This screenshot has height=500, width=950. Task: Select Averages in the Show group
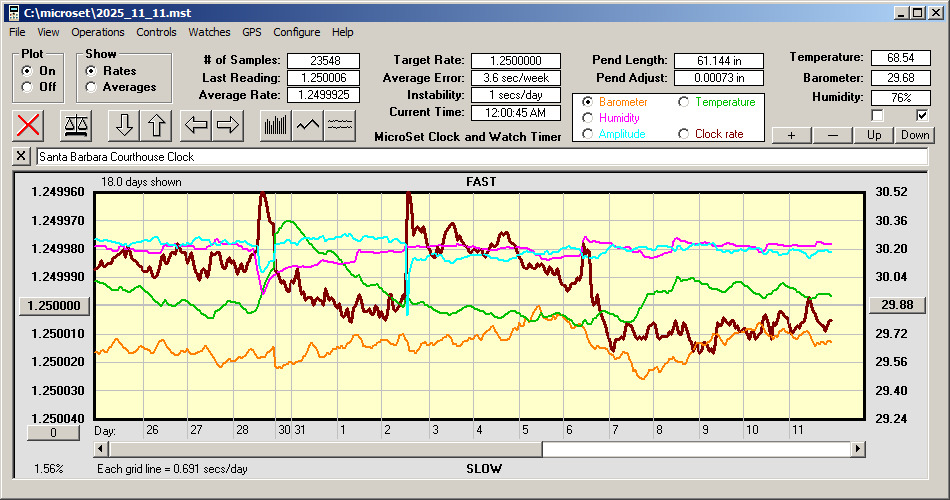92,87
